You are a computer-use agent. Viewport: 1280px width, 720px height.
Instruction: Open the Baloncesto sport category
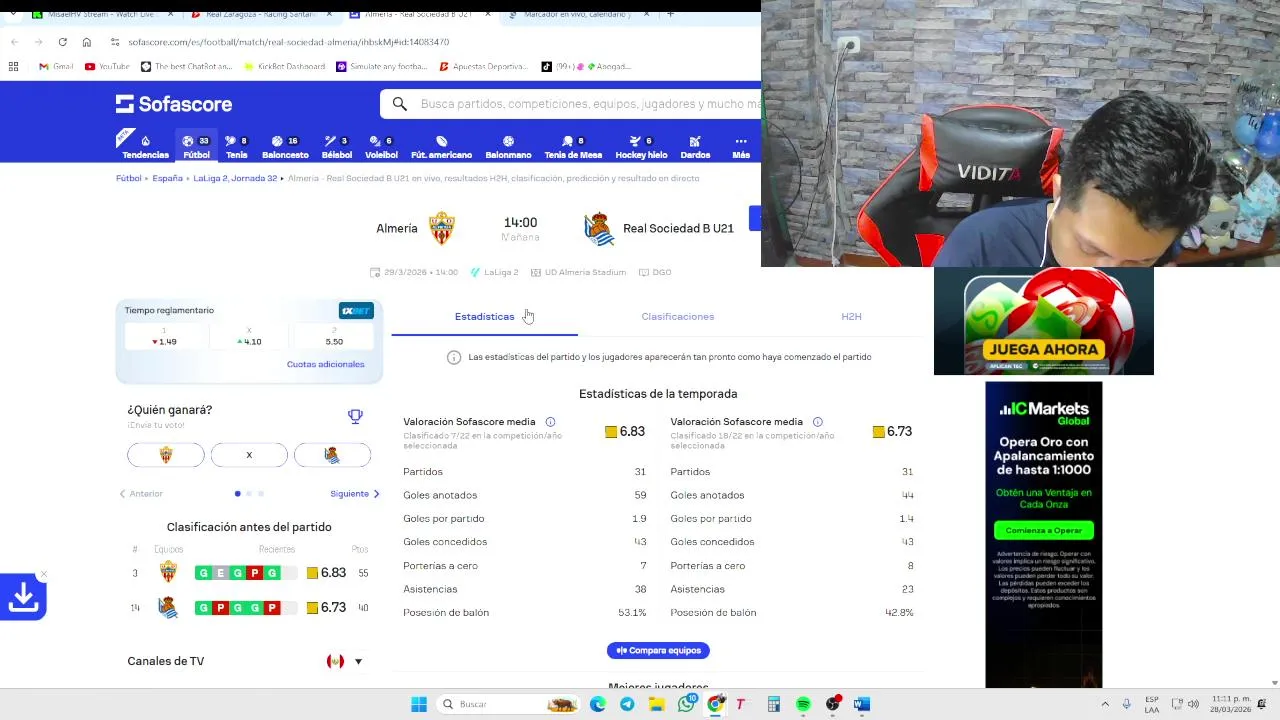(285, 147)
